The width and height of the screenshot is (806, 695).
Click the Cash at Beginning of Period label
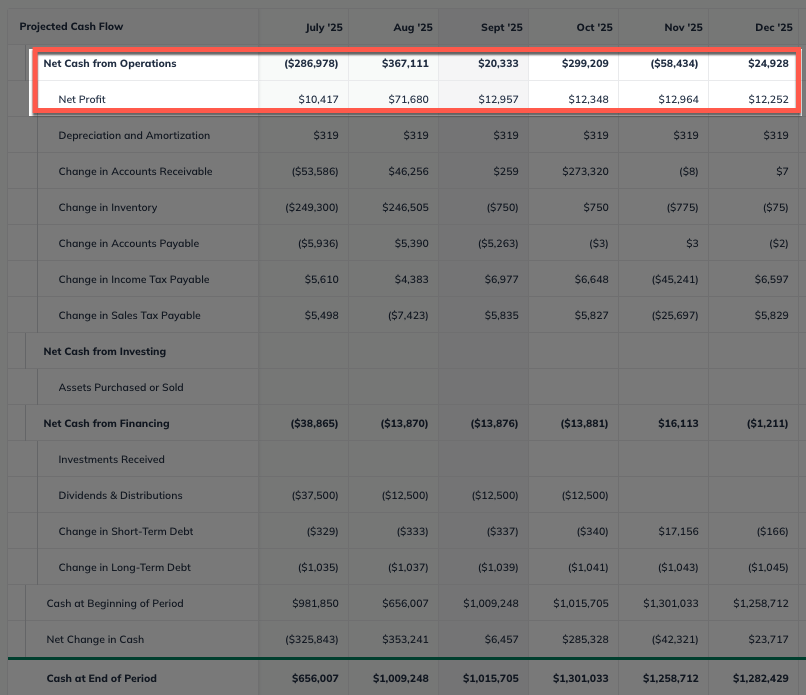[x=115, y=603]
